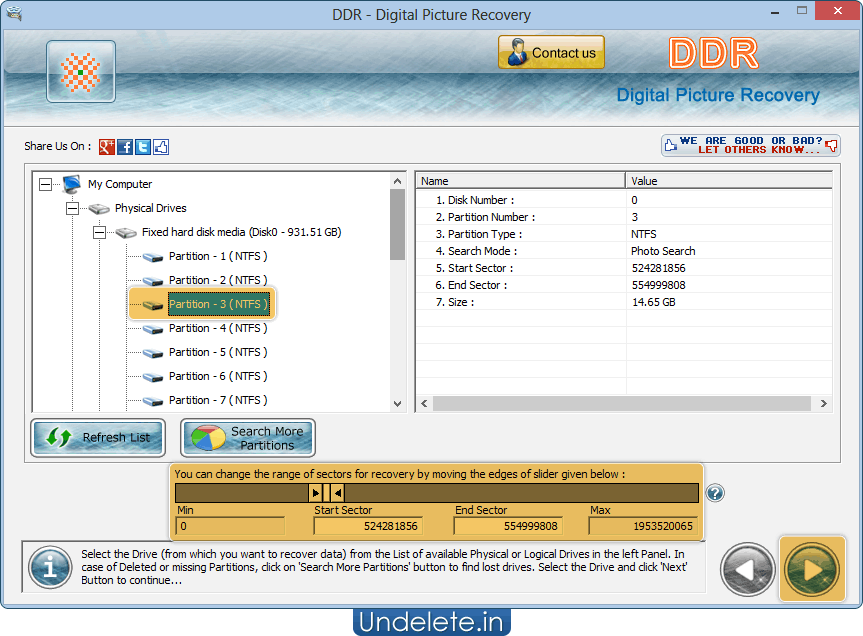Select Partition - 3 (NTFS)

(219, 304)
